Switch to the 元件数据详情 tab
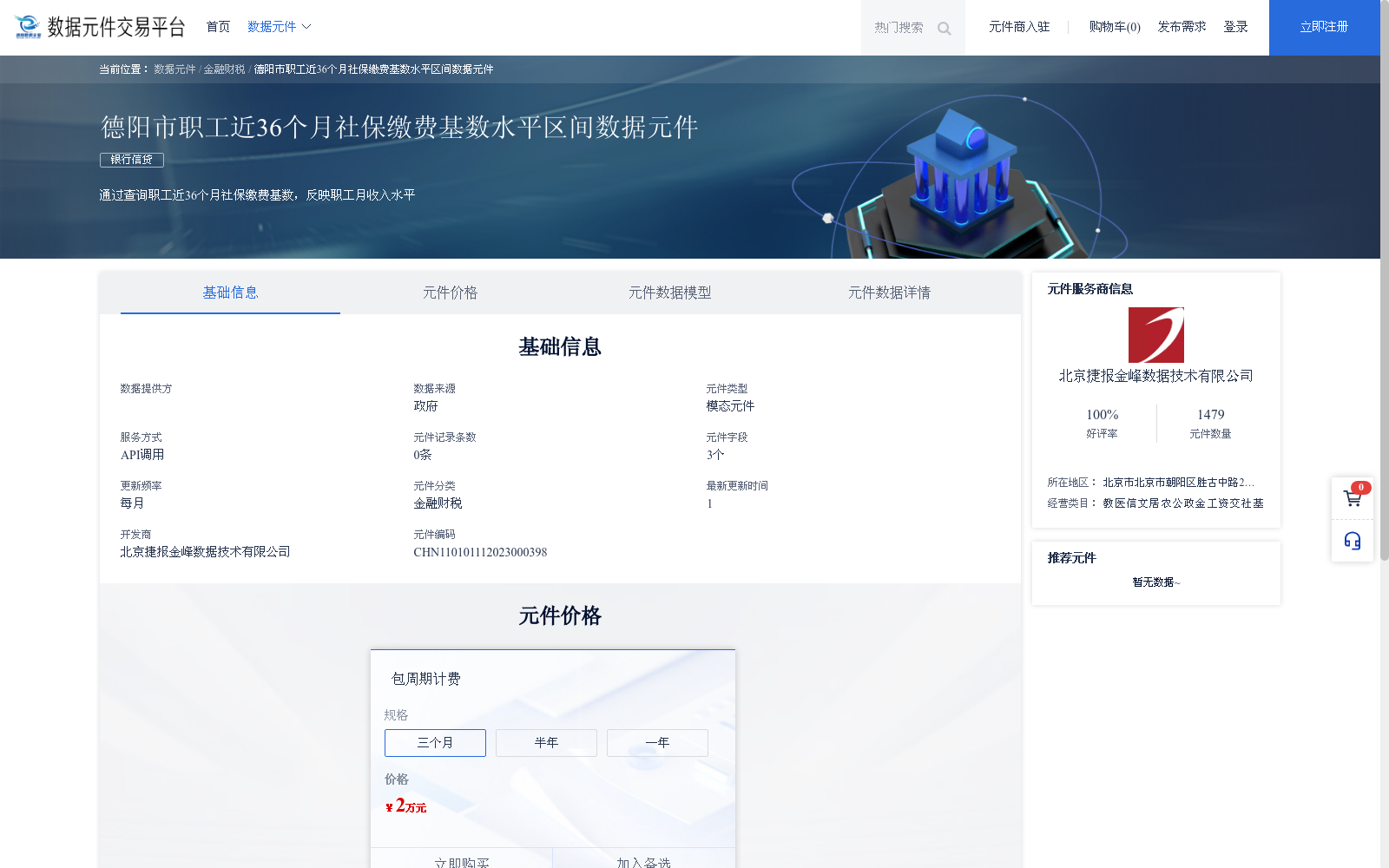The width and height of the screenshot is (1389, 868). (889, 293)
